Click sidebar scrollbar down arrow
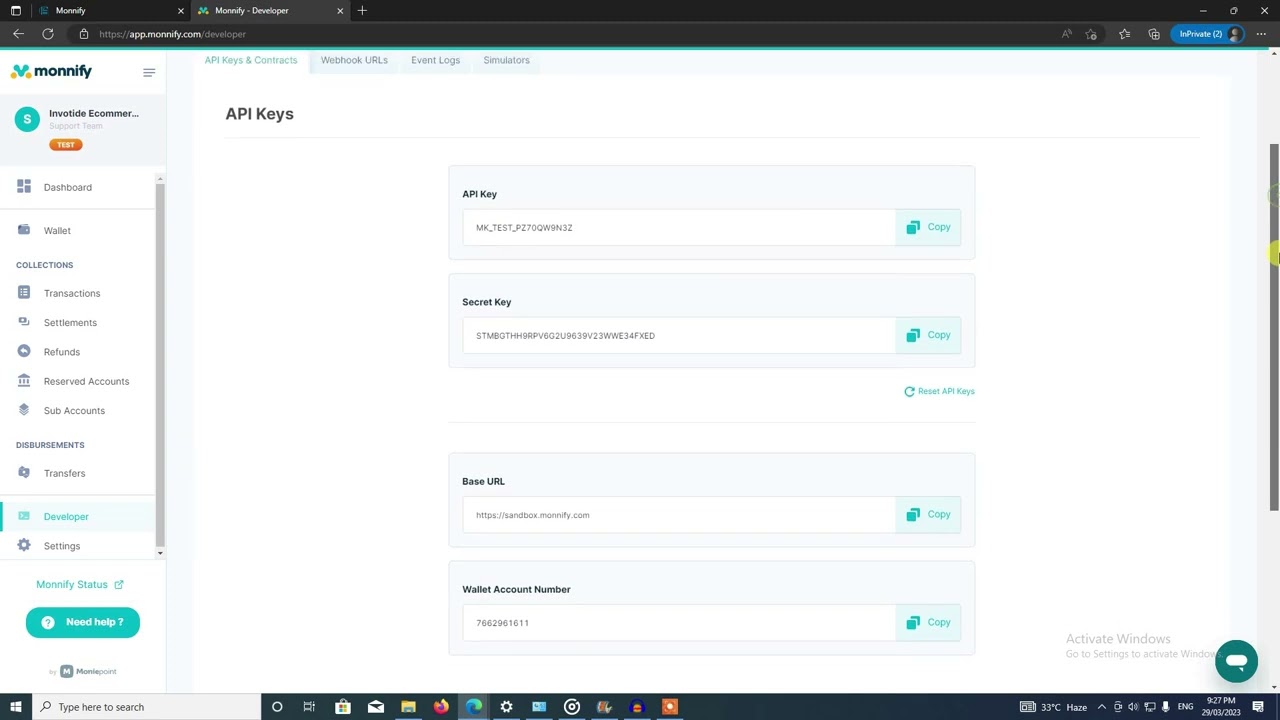Image resolution: width=1280 pixels, height=720 pixels. pyautogui.click(x=160, y=552)
